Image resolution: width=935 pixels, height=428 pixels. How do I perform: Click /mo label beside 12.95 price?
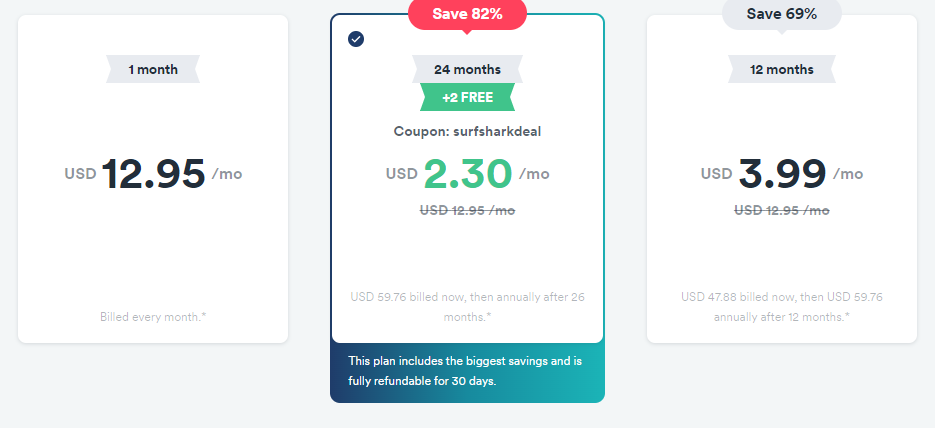click(227, 174)
